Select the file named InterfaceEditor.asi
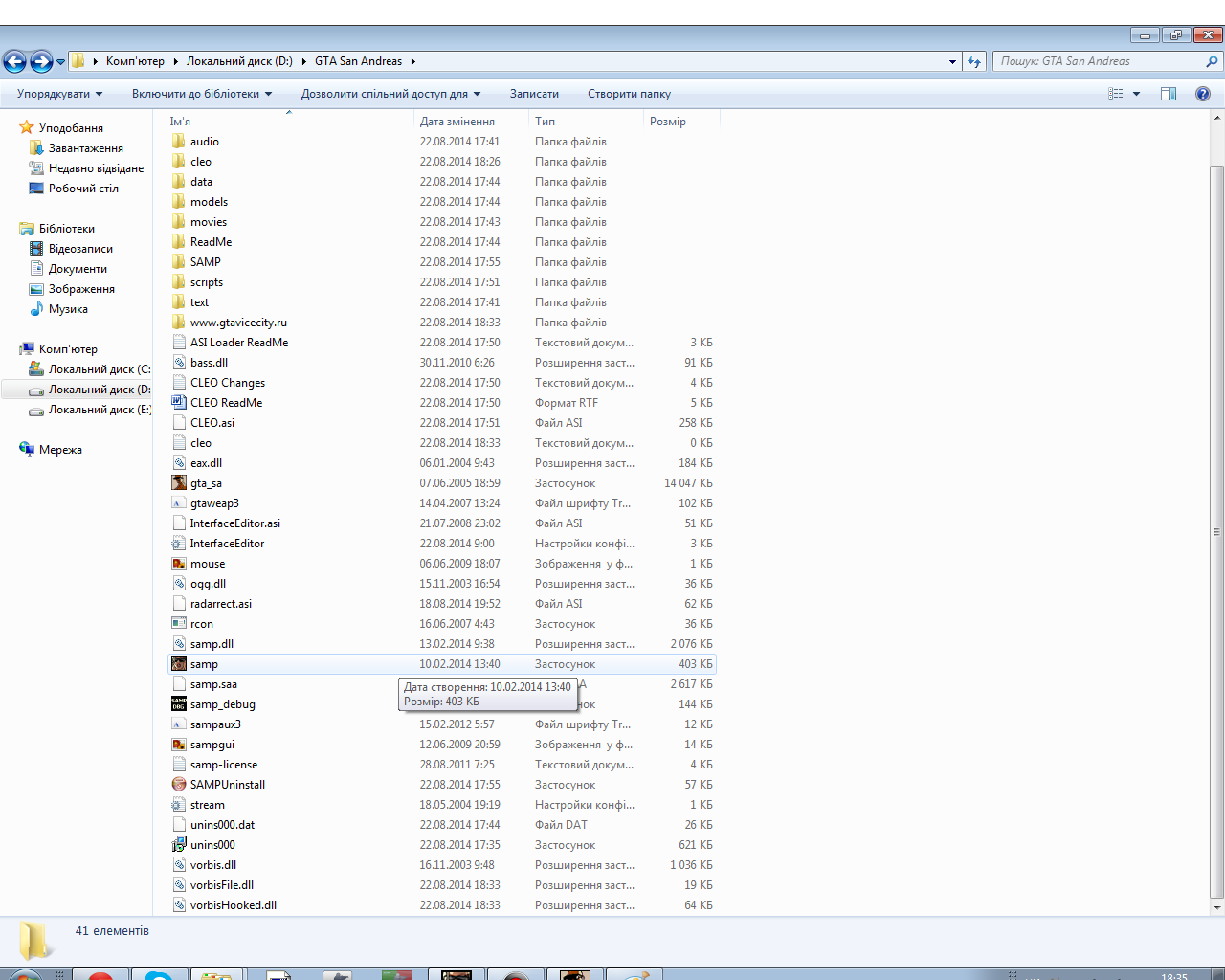1225x980 pixels. pyautogui.click(x=235, y=523)
